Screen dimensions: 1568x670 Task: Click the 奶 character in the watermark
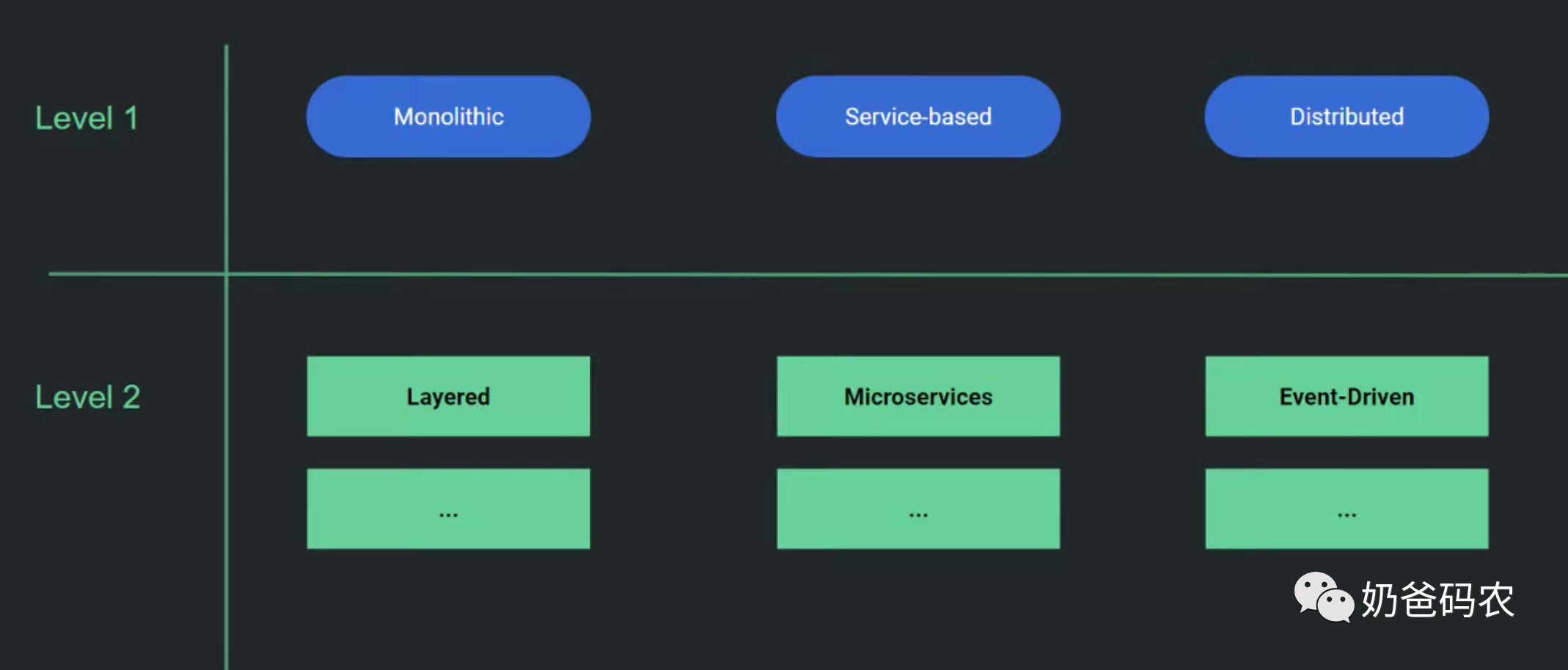(x=1380, y=600)
